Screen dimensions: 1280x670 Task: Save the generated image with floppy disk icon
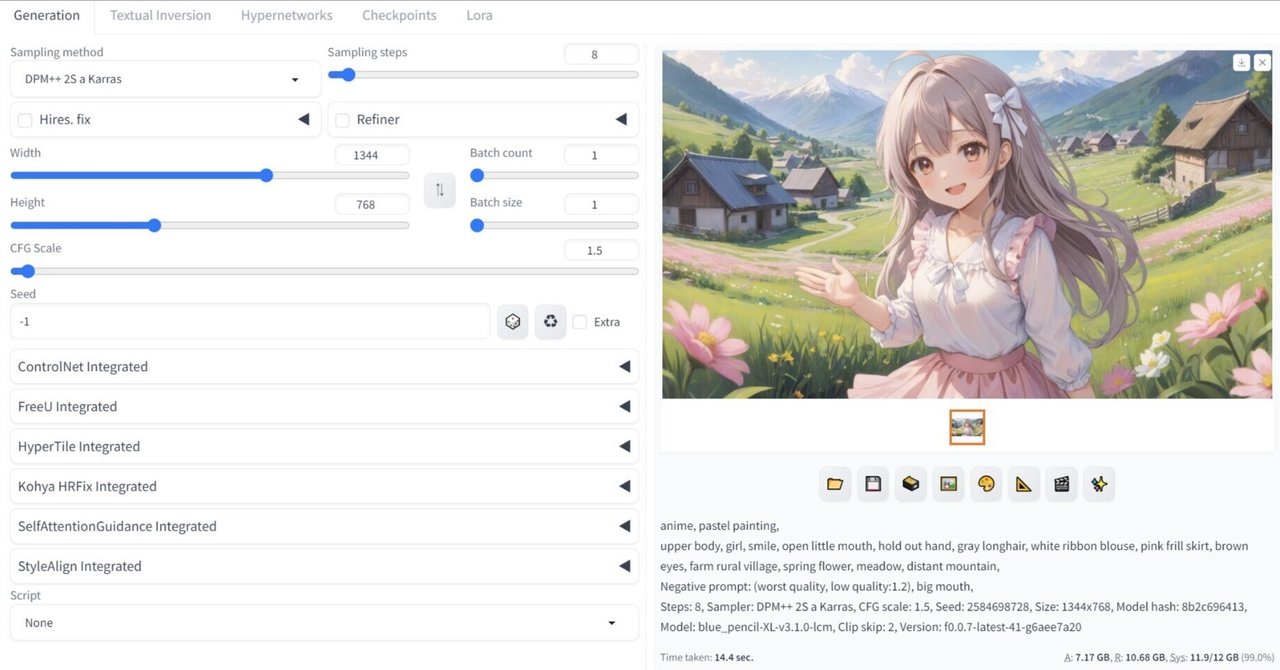pyautogui.click(x=872, y=483)
